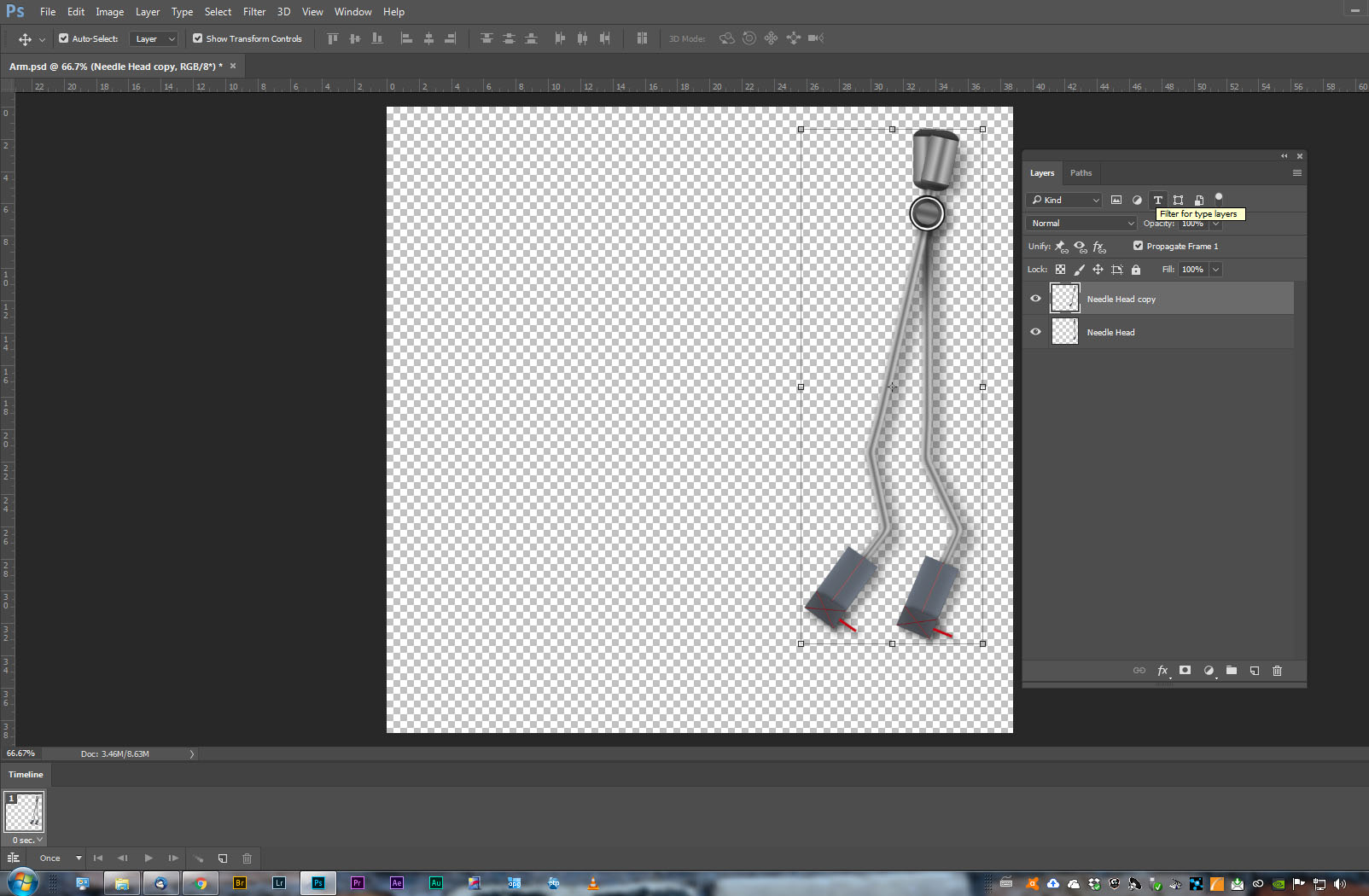Hide the Needle Head copy layer
The width and height of the screenshot is (1369, 896).
1035,298
